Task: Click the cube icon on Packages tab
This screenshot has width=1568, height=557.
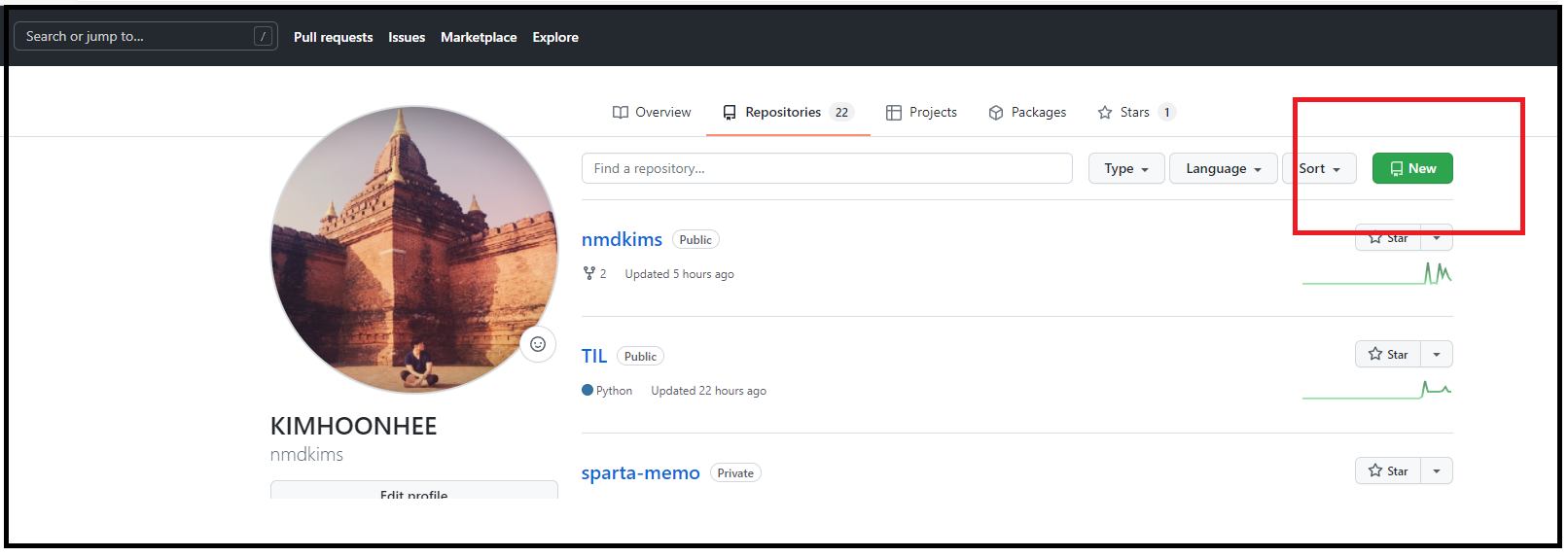Action: (996, 112)
